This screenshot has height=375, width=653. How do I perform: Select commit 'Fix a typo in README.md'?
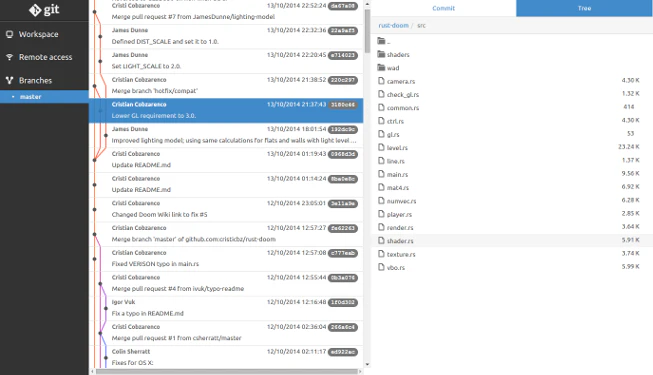pyautogui.click(x=226, y=308)
